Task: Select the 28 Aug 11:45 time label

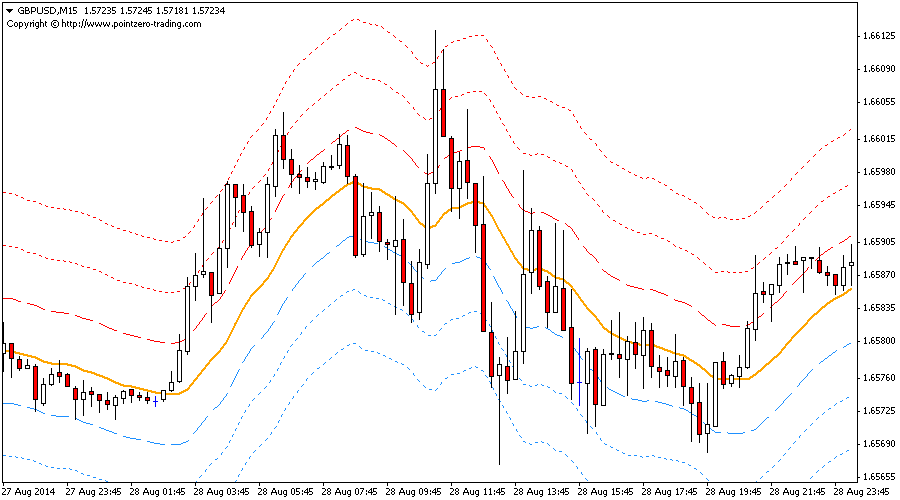Action: (479, 491)
